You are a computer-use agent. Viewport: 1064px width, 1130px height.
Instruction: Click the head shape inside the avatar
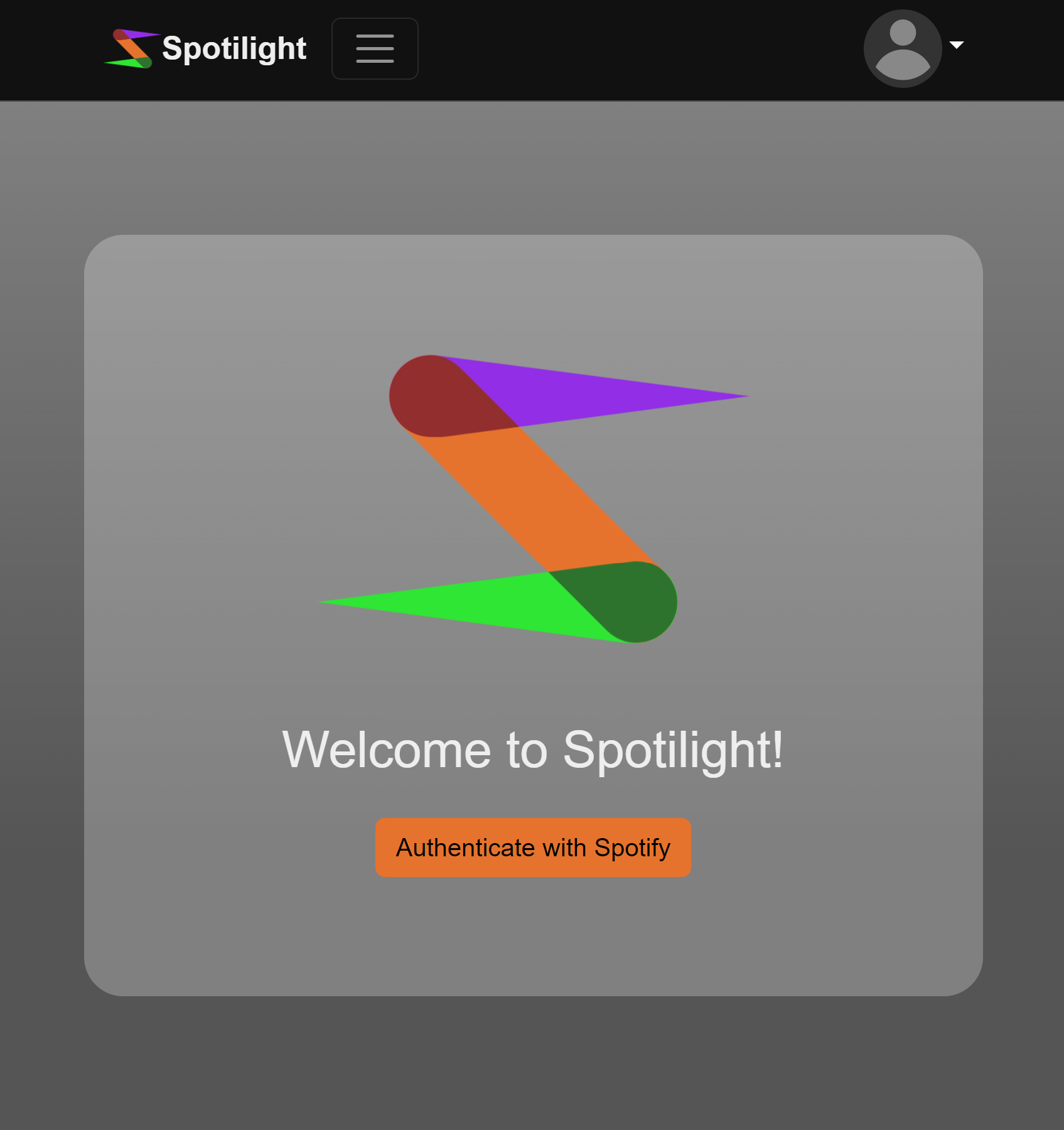tap(903, 33)
